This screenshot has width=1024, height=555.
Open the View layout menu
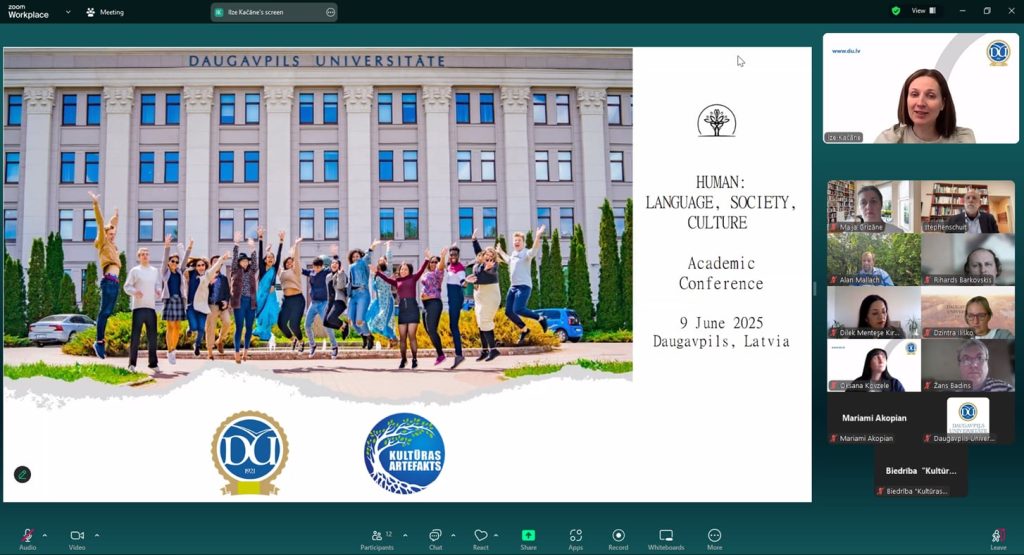pyautogui.click(x=923, y=10)
